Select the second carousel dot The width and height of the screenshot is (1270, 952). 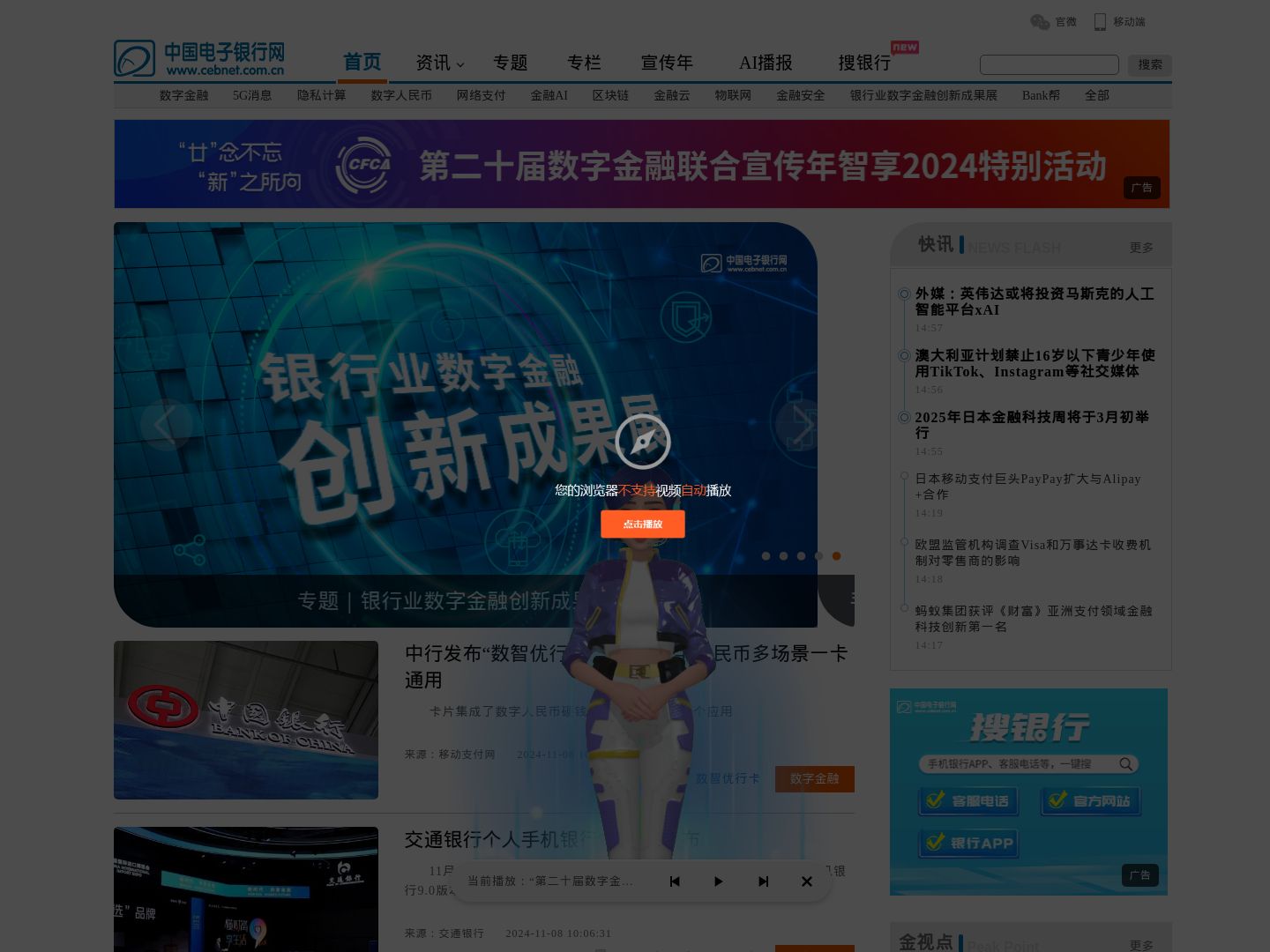click(x=783, y=556)
